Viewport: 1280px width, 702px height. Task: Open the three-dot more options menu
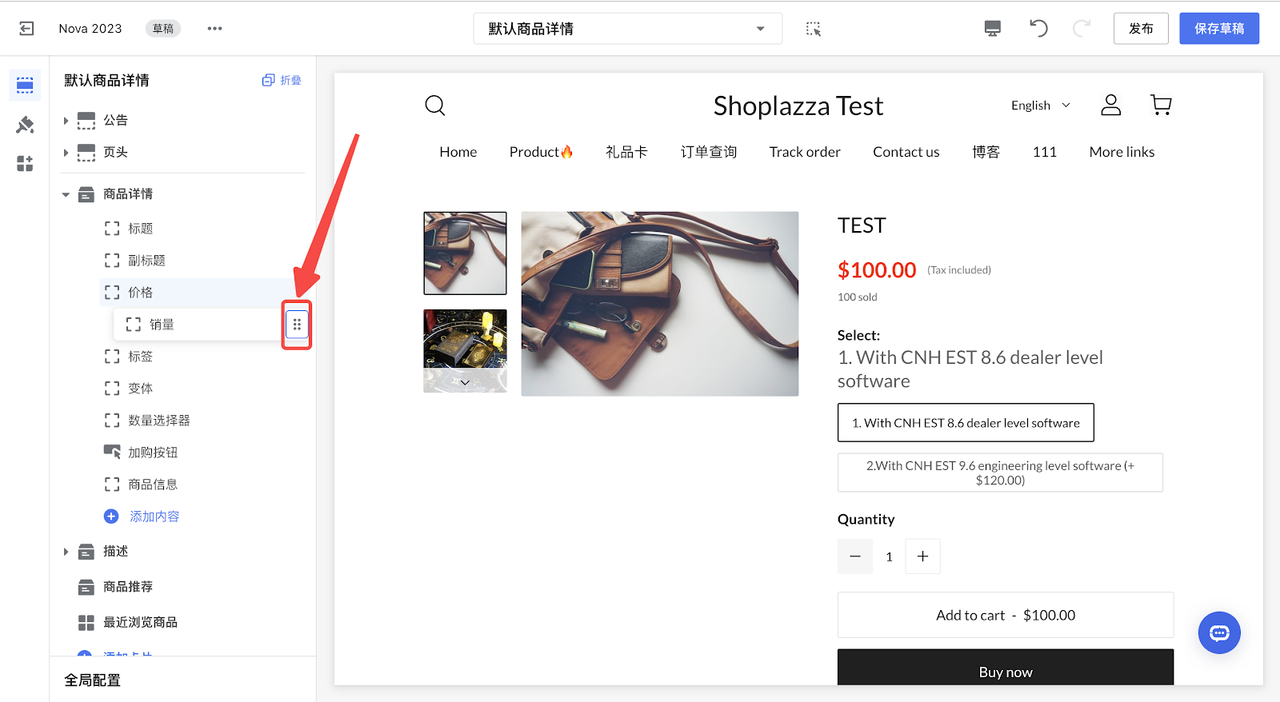pos(214,28)
